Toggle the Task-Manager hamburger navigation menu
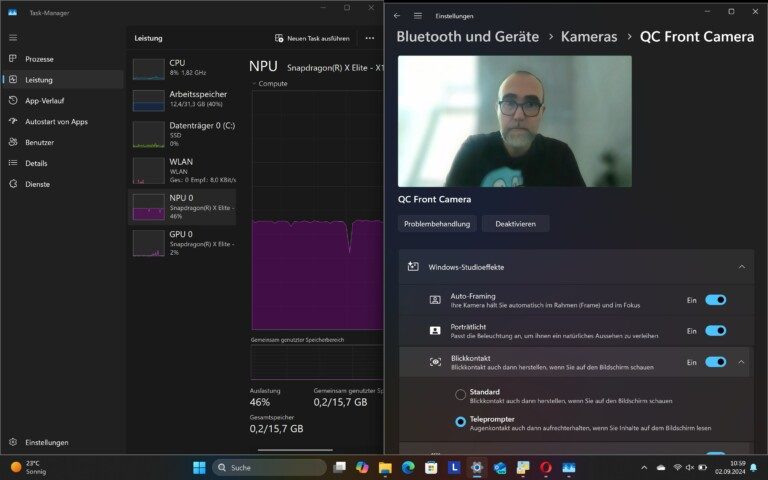The height and width of the screenshot is (480, 768). [x=13, y=38]
